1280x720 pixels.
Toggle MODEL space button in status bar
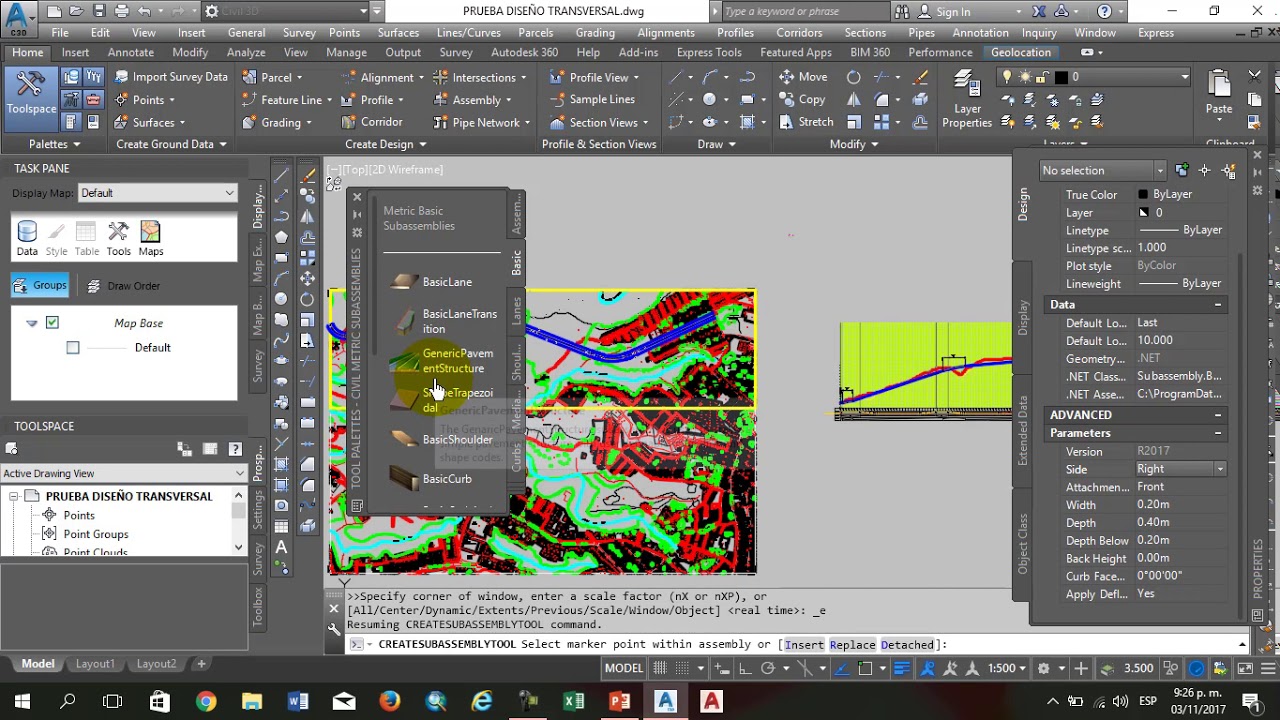(x=624, y=668)
